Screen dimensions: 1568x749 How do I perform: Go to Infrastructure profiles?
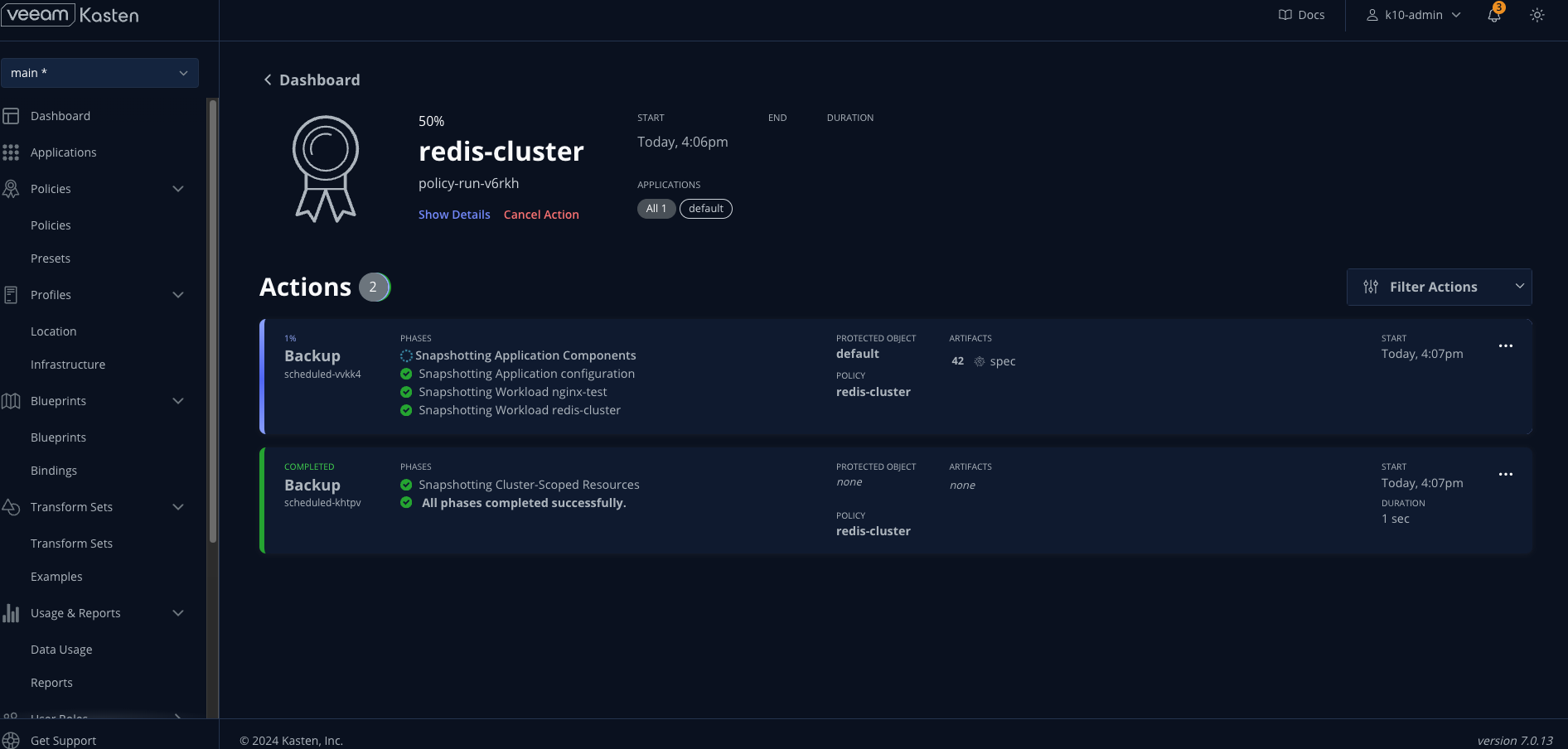click(68, 365)
